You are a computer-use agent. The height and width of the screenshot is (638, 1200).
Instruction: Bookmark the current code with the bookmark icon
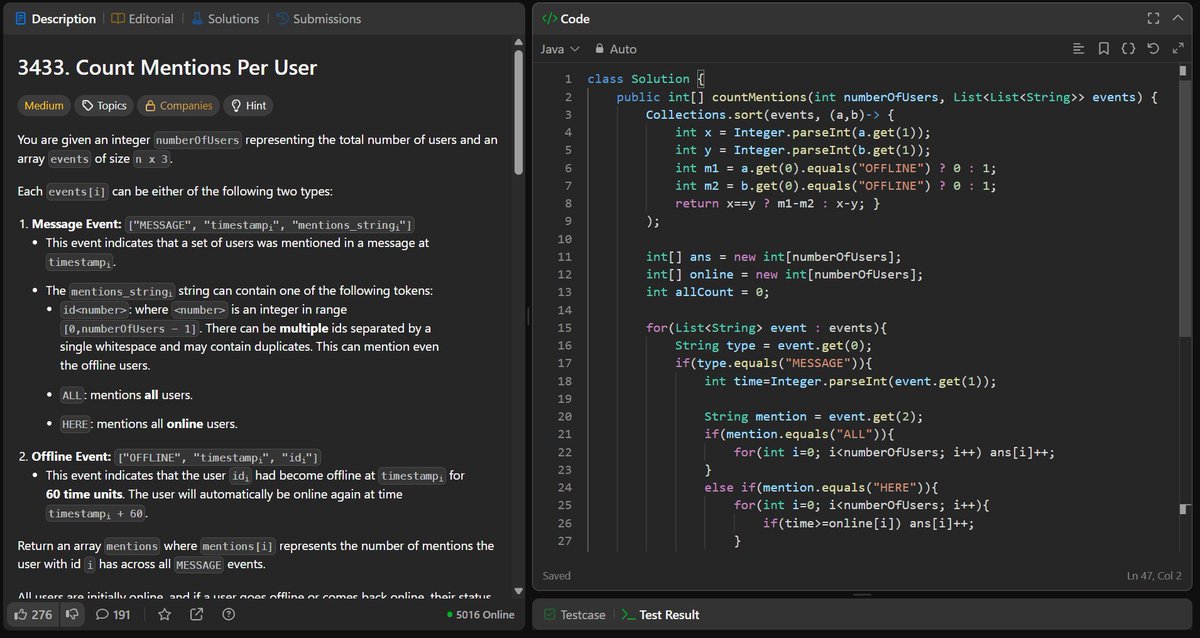[1102, 48]
